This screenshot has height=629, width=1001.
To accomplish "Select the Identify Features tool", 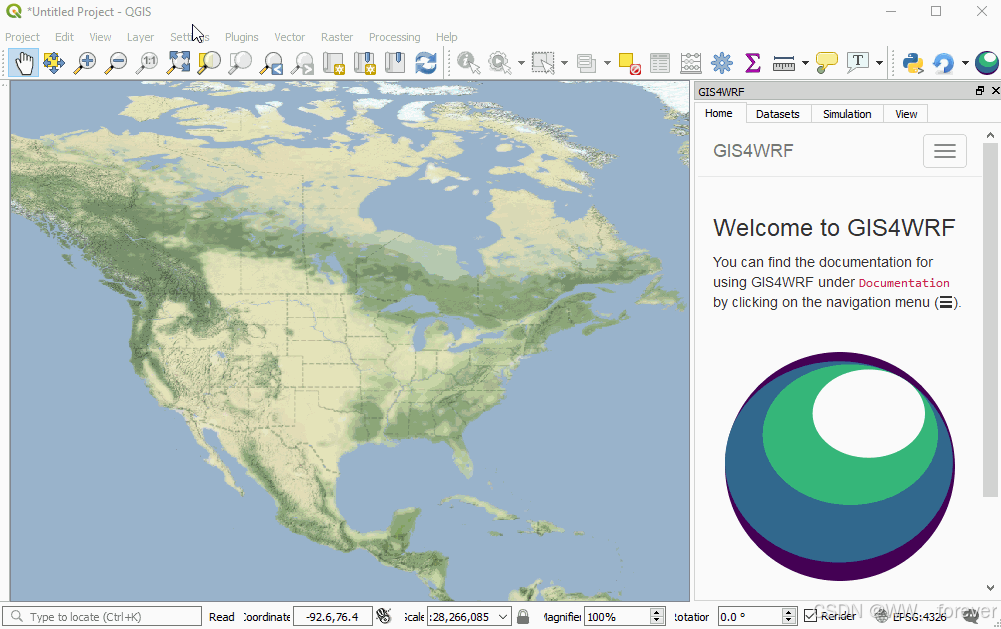I will pos(469,63).
